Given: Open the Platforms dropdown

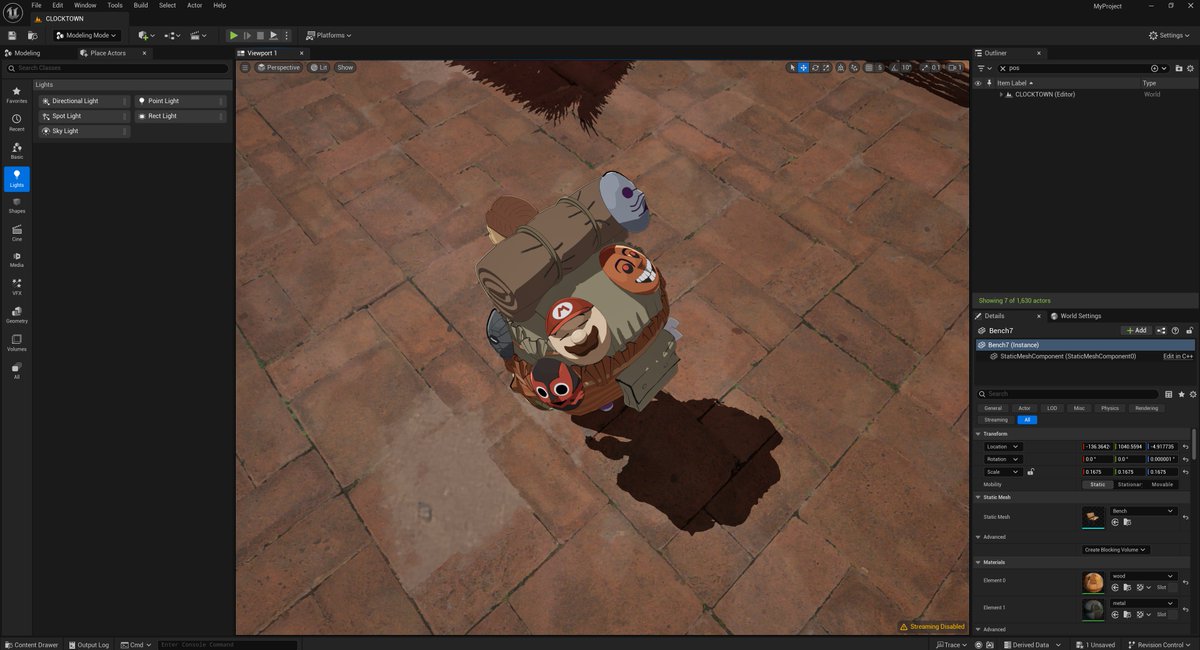Looking at the screenshot, I should pyautogui.click(x=329, y=35).
